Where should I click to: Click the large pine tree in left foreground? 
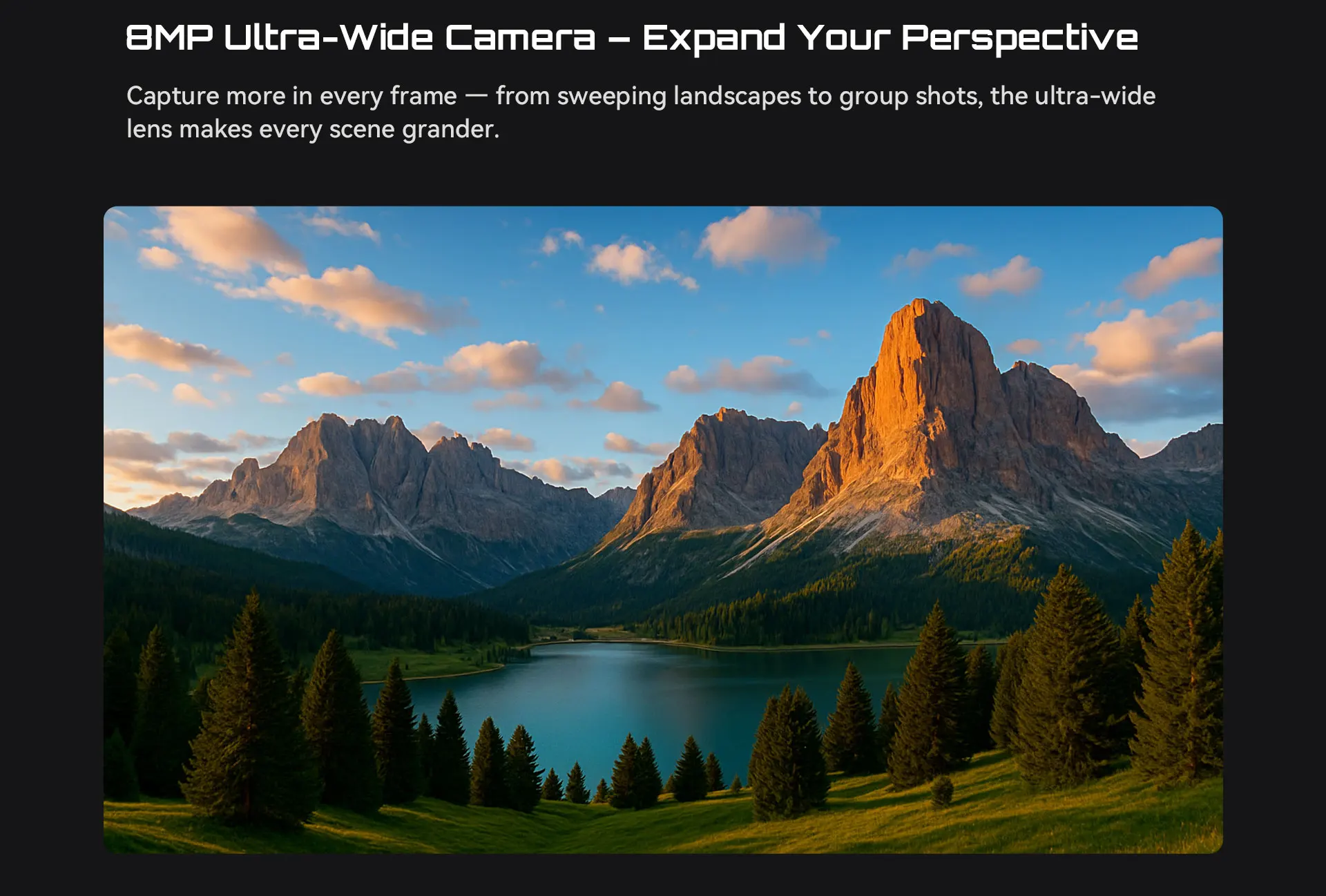[249, 711]
